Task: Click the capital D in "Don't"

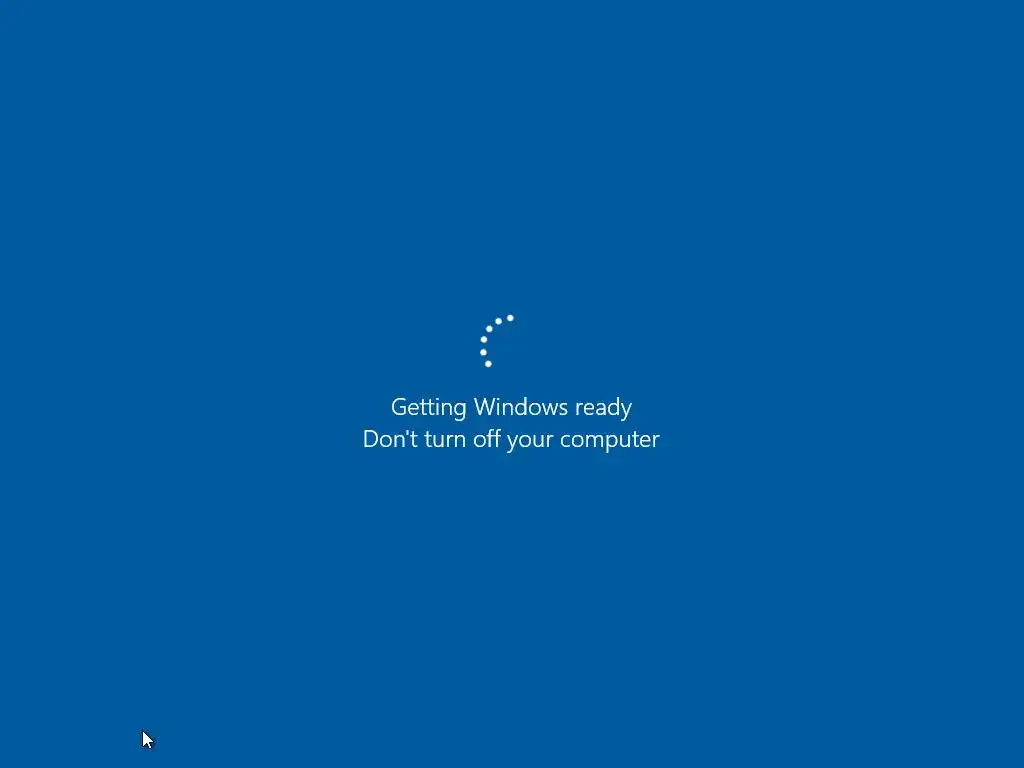Action: click(372, 439)
